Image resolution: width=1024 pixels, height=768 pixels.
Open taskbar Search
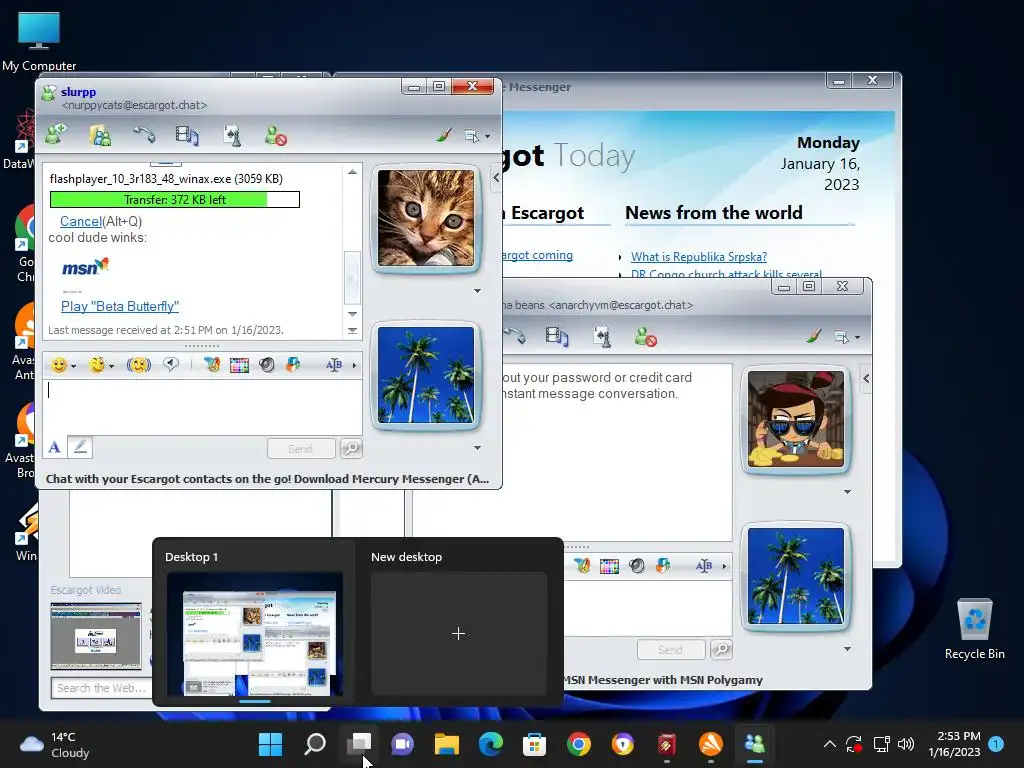(x=315, y=744)
